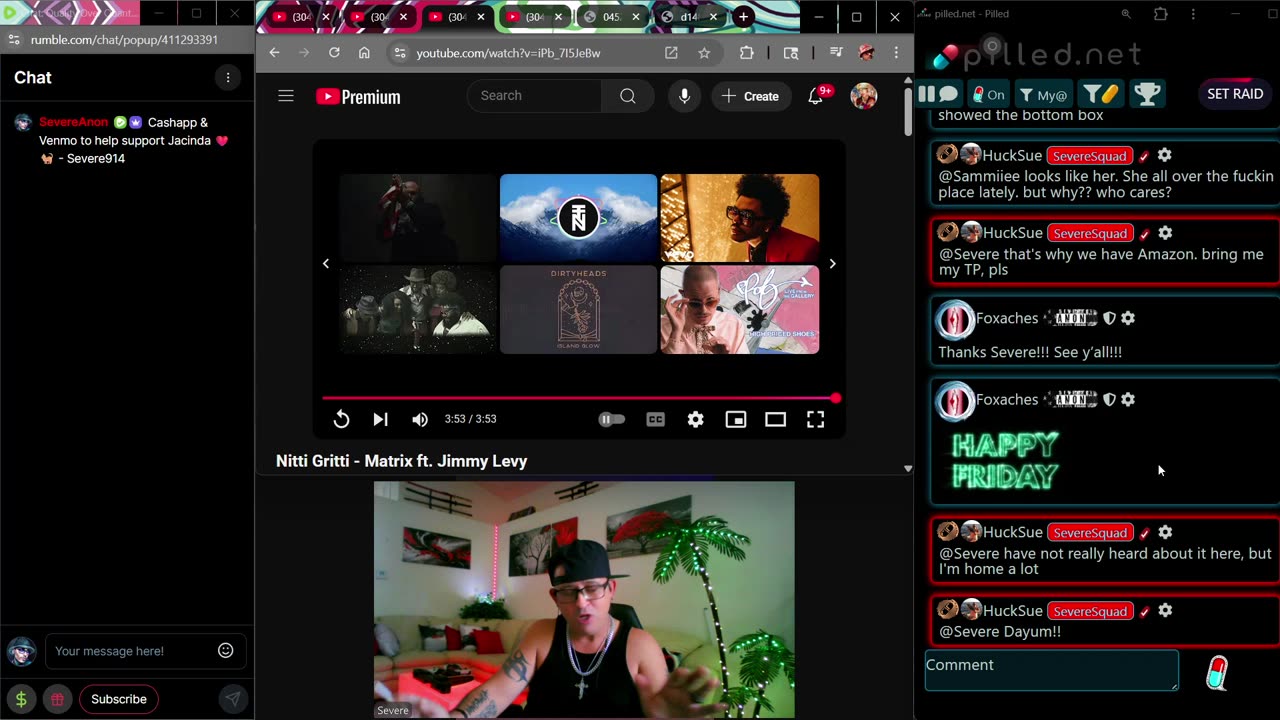Open the Dirty Heads Island Glow thumbnail
Viewport: 1280px width, 720px height.
[x=578, y=310]
